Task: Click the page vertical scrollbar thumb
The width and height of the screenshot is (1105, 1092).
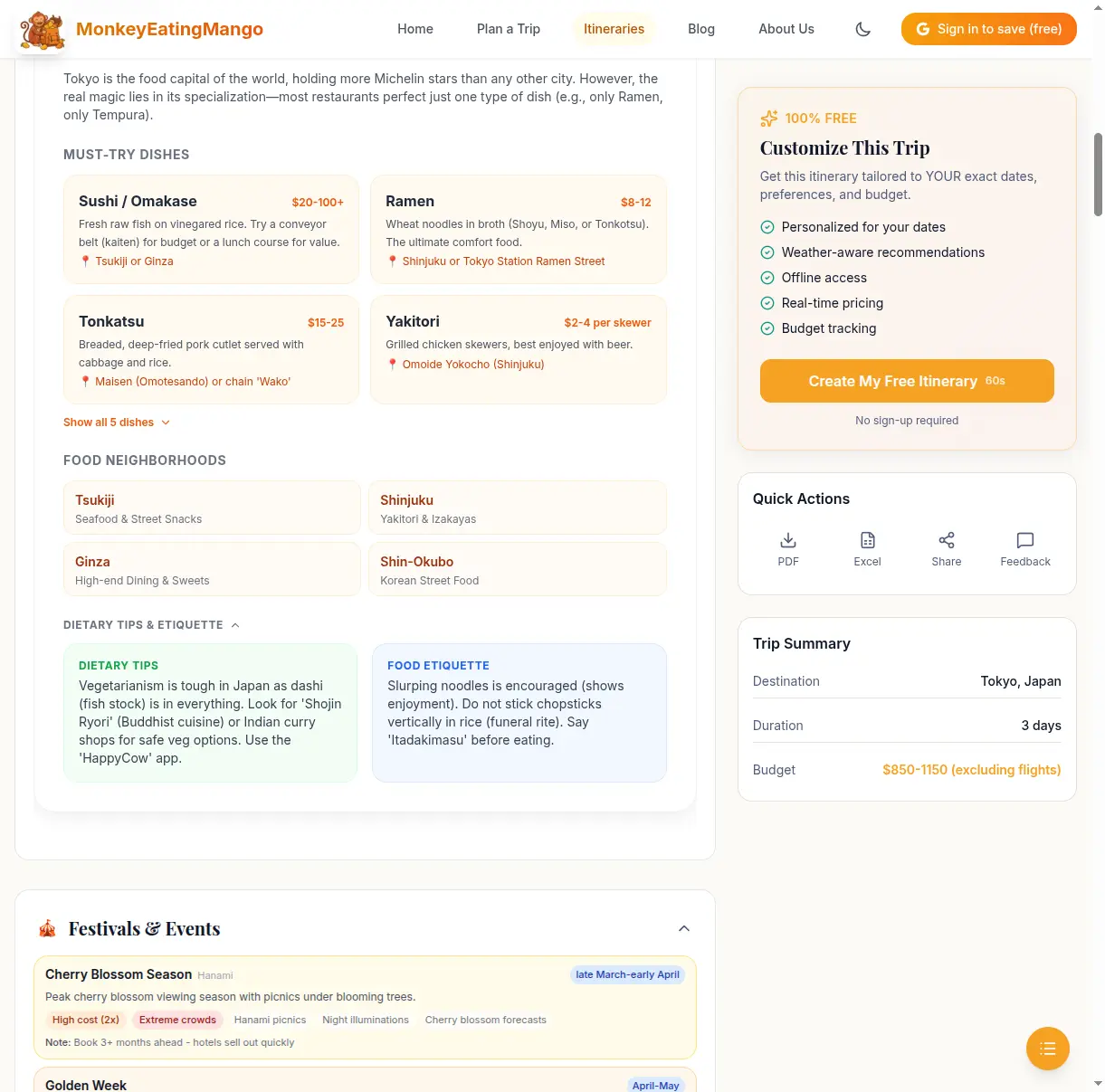Action: (1099, 175)
